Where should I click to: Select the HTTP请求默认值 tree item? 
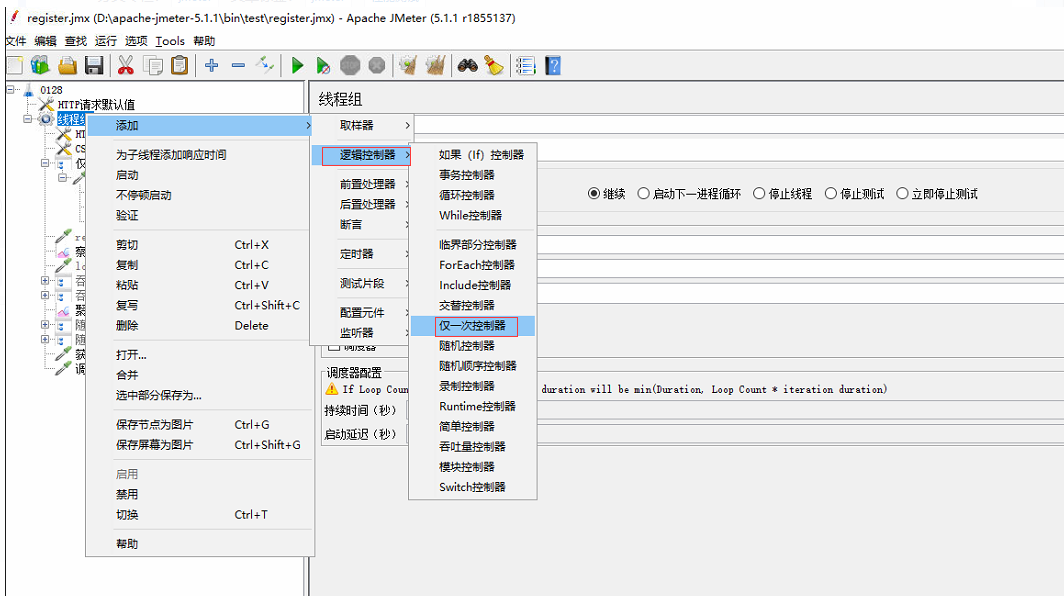pos(96,105)
